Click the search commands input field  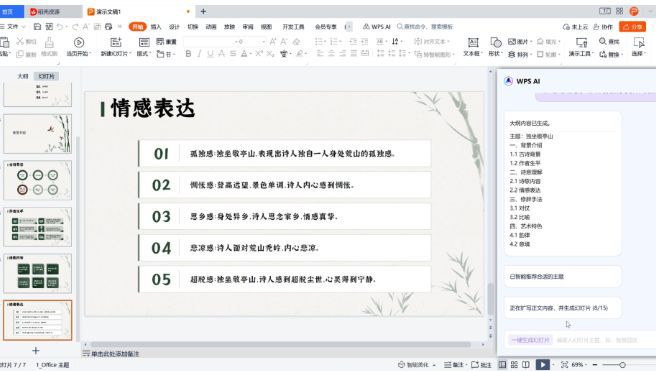(425, 27)
